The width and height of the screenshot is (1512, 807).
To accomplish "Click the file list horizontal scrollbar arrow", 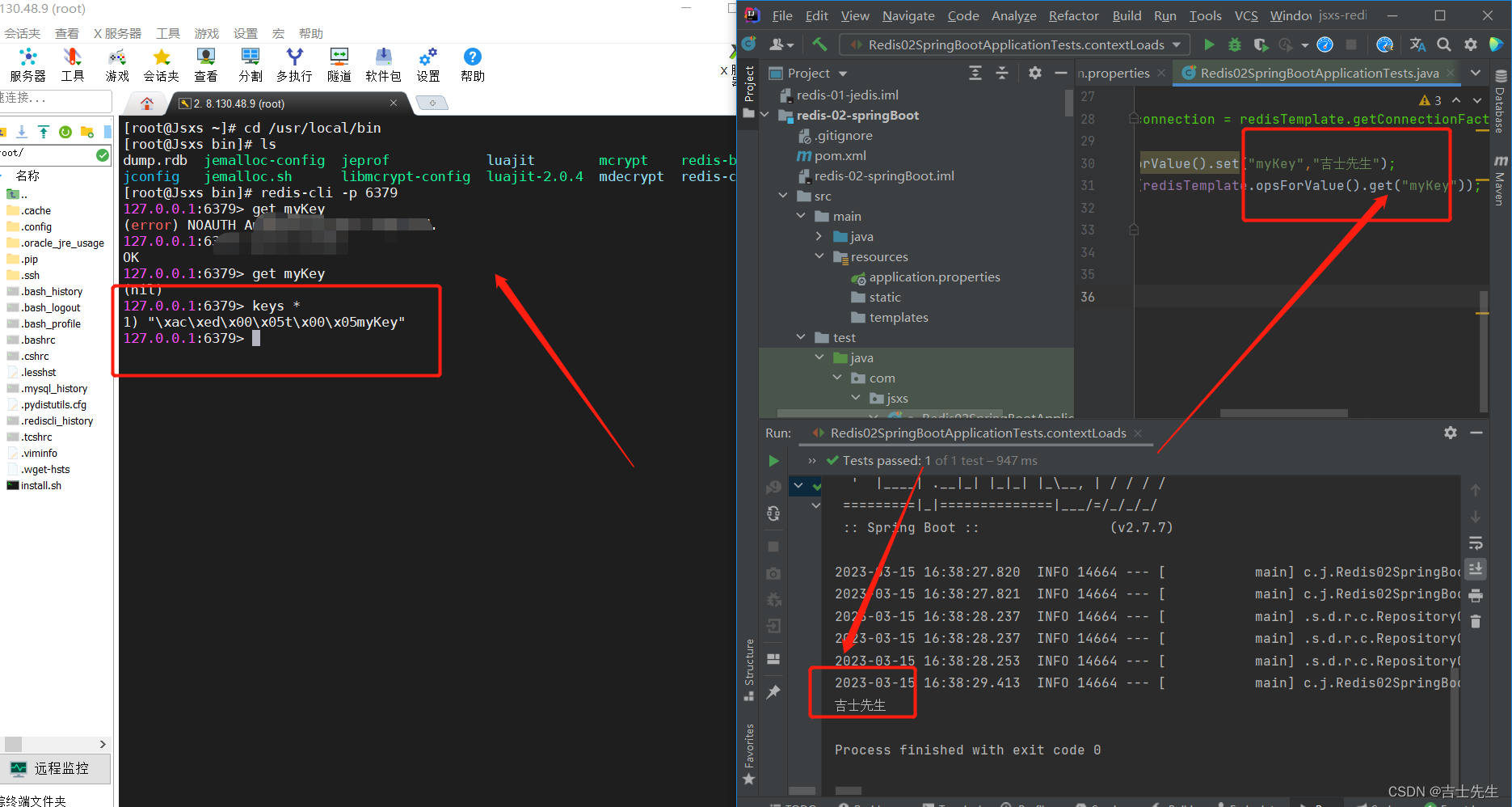I will click(x=103, y=744).
